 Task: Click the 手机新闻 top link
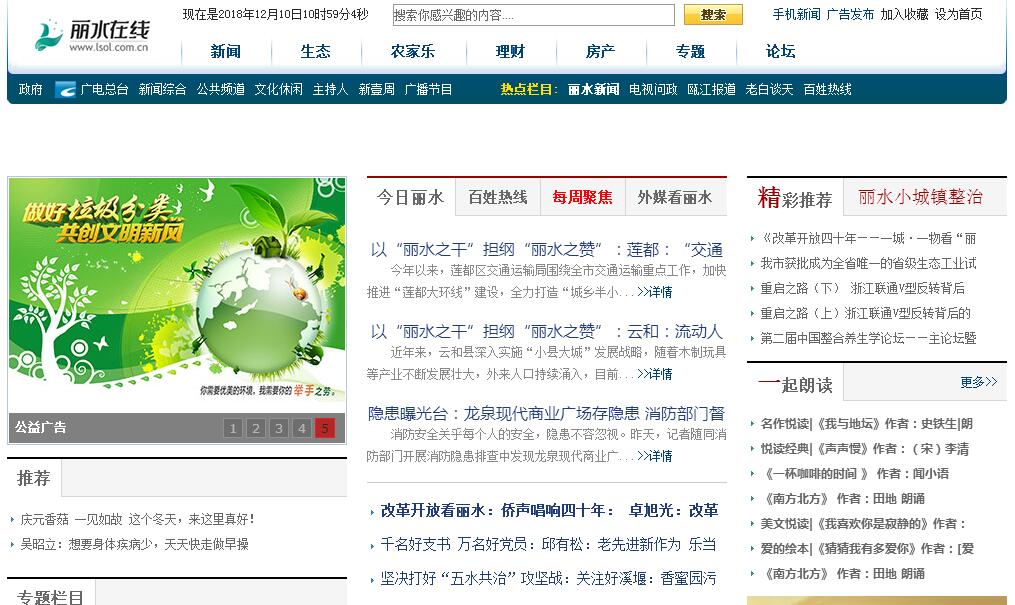796,15
